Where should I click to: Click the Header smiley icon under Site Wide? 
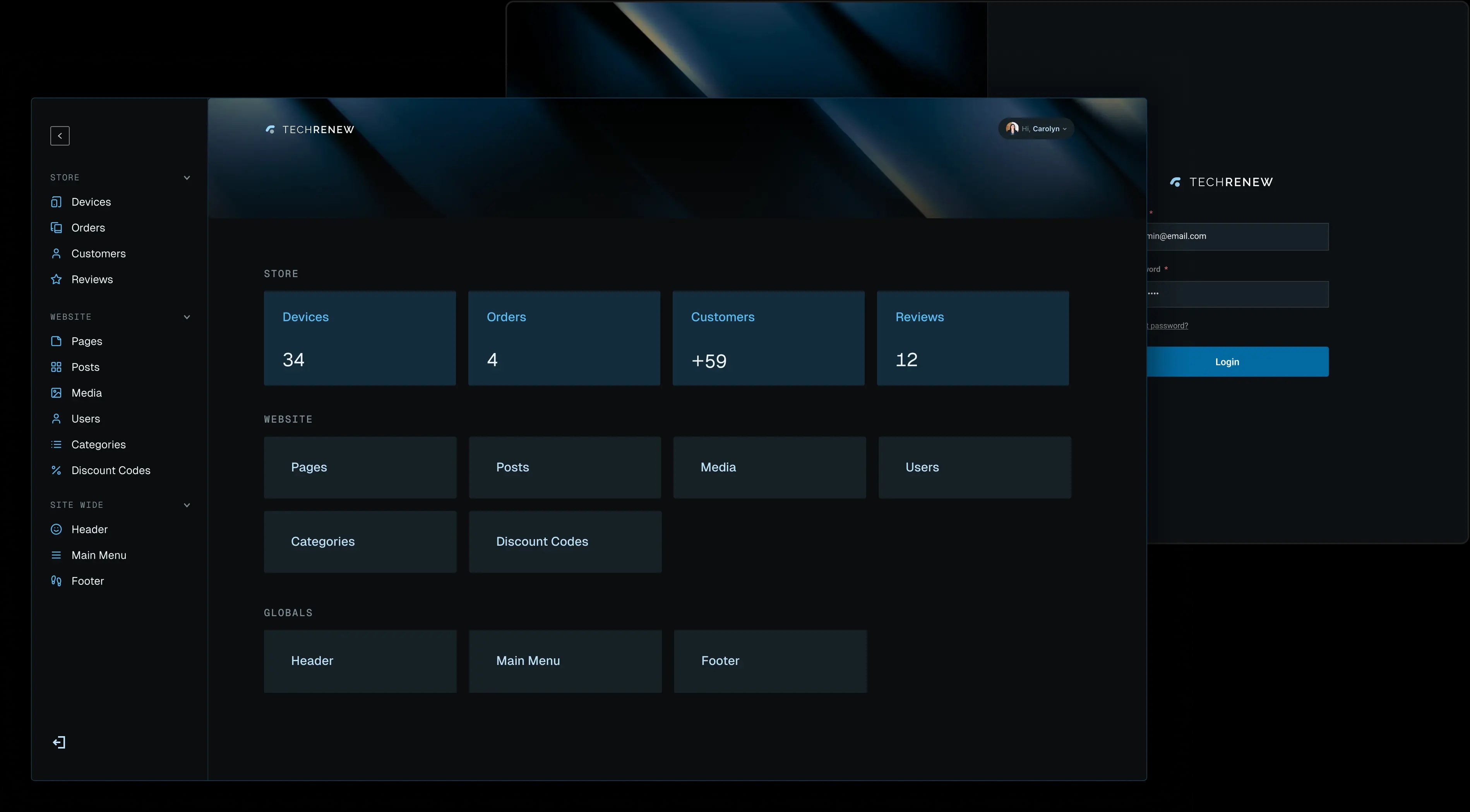(57, 529)
